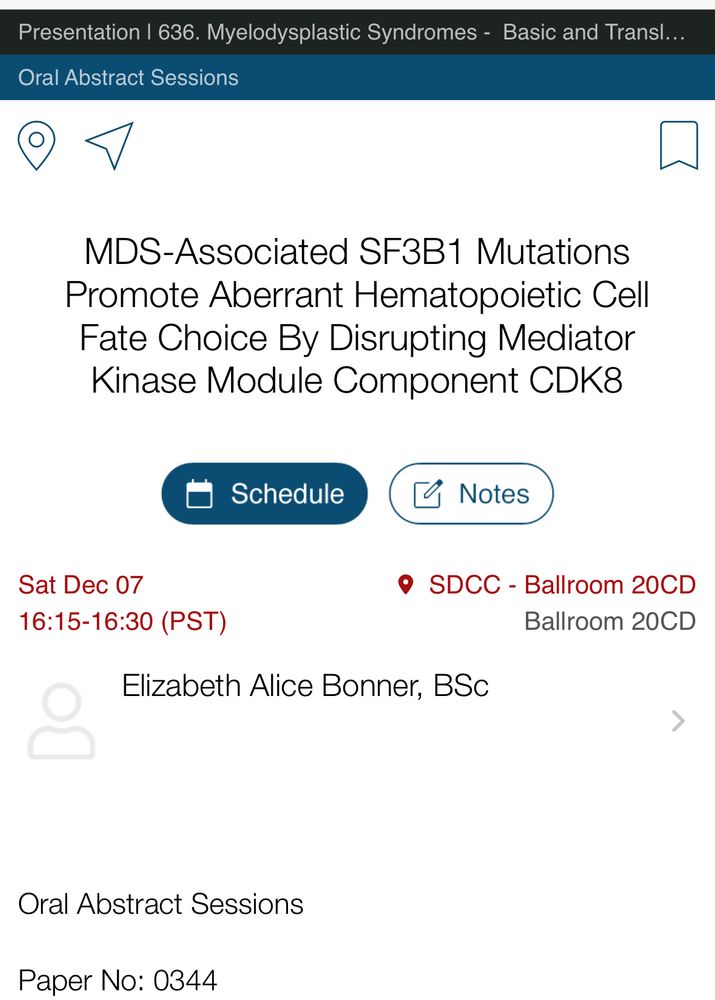This screenshot has width=715, height=1000.
Task: Open the Notes button
Action: click(x=471, y=494)
